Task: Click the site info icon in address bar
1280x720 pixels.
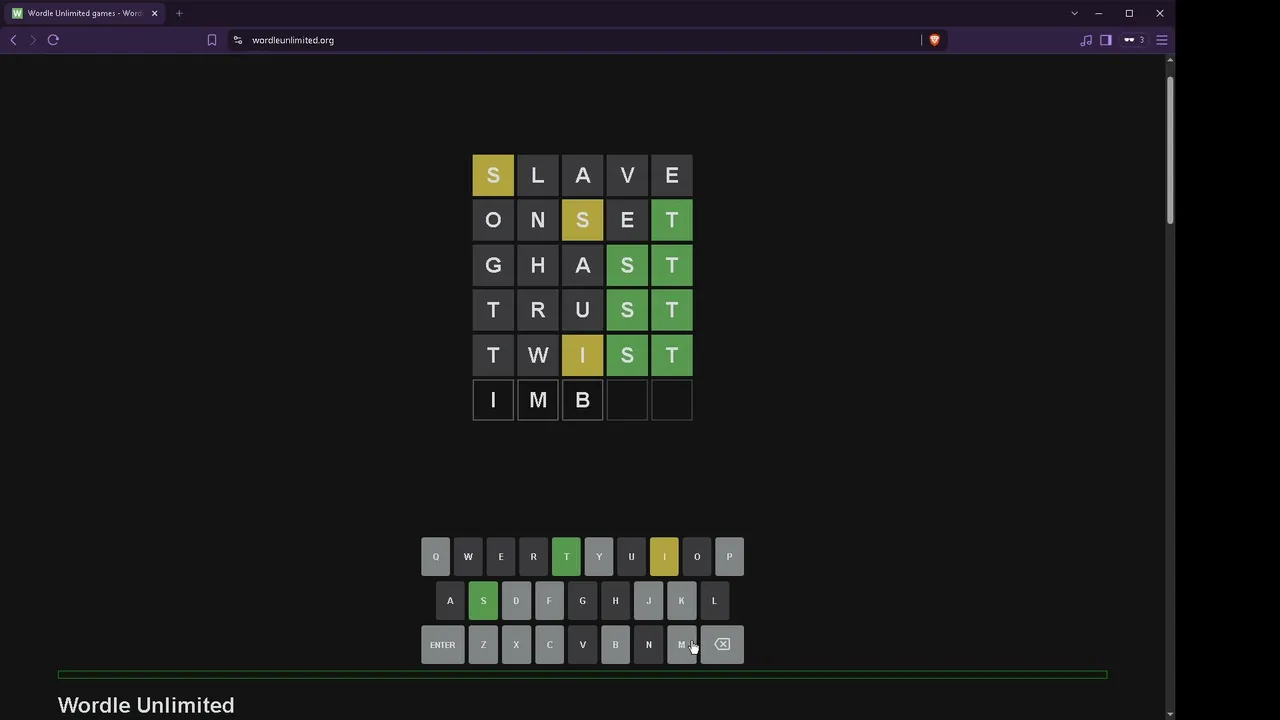Action: pyautogui.click(x=238, y=40)
